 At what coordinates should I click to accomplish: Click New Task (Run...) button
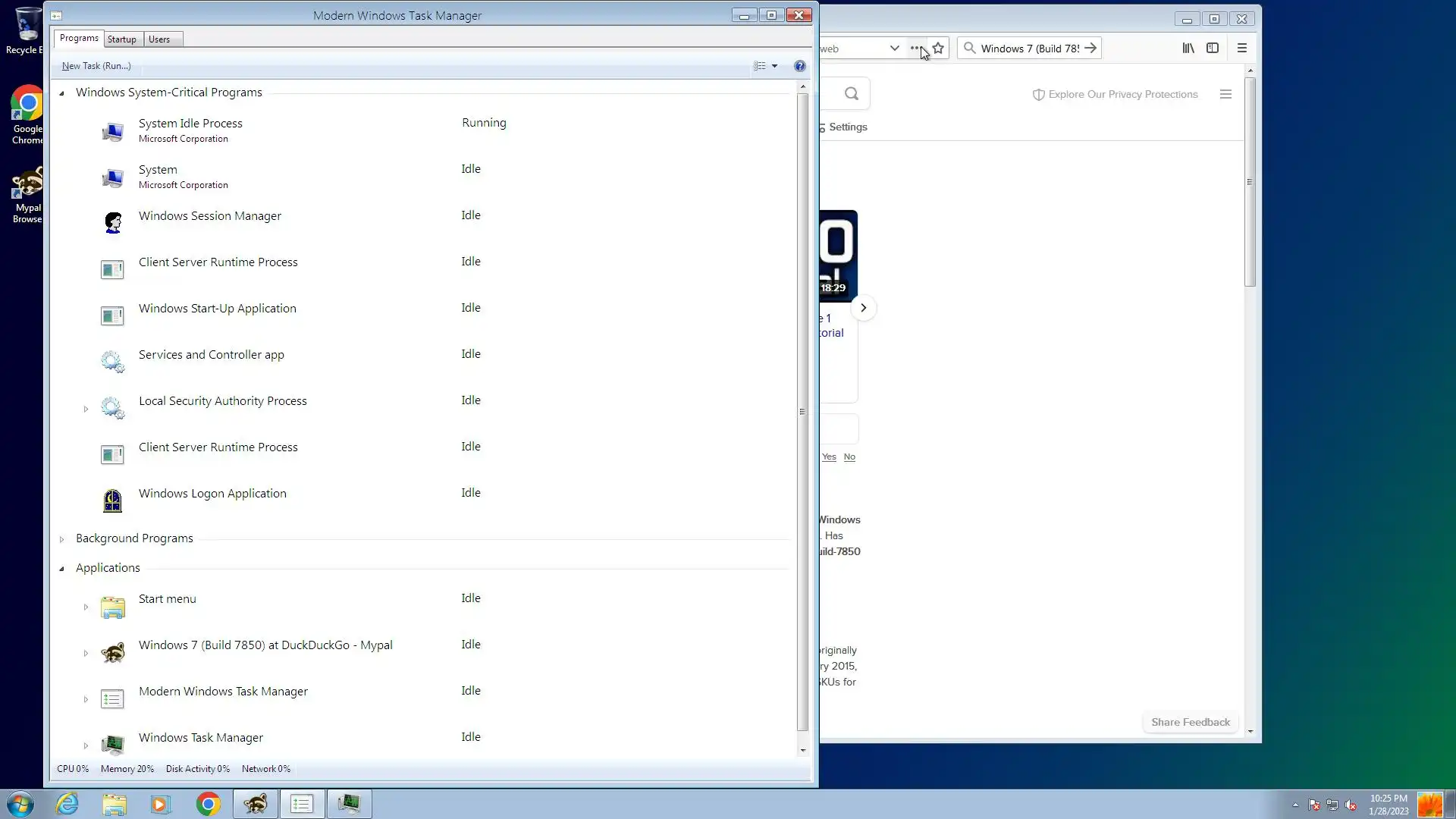96,66
